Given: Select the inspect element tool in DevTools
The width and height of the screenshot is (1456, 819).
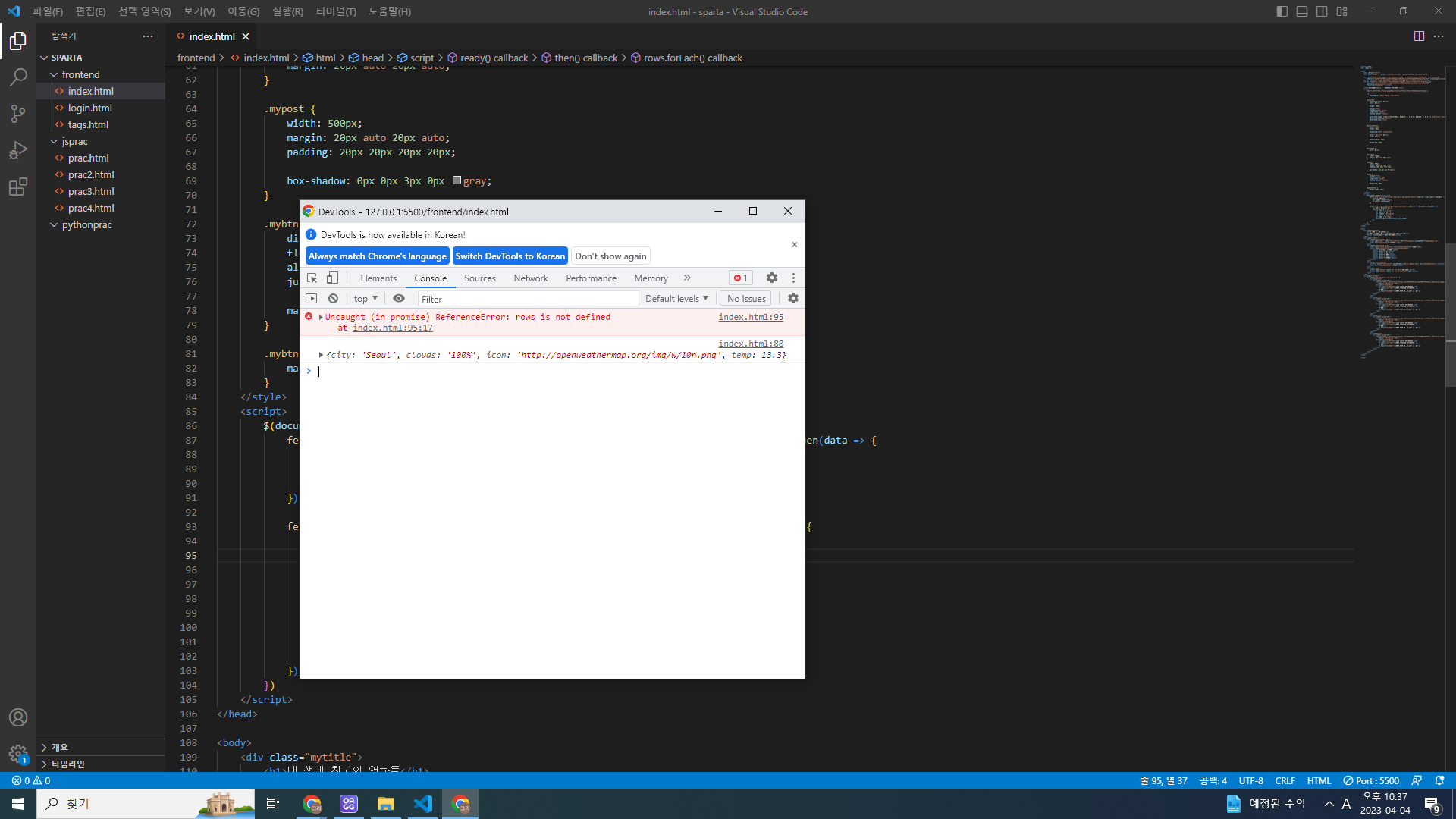Looking at the screenshot, I should (312, 278).
